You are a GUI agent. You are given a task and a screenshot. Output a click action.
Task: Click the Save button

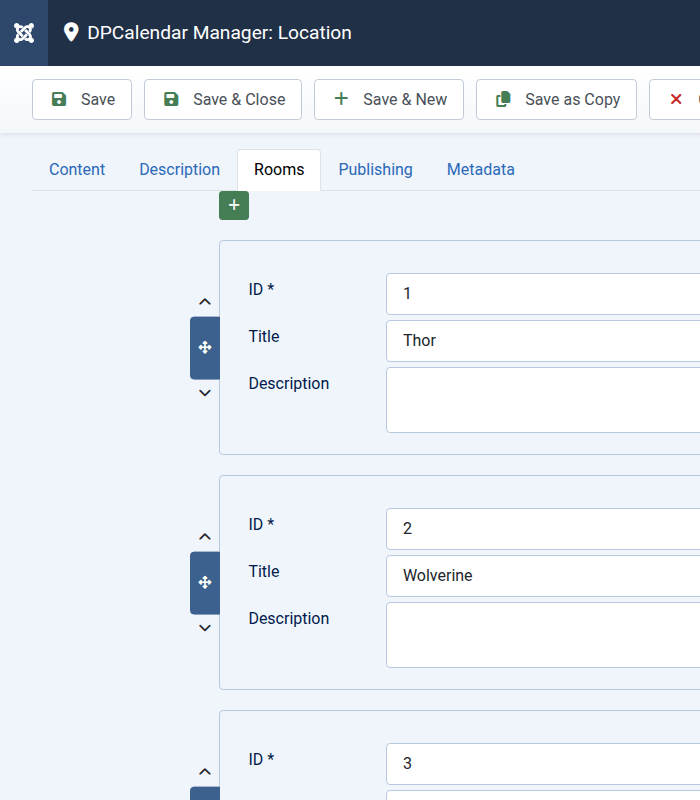pyautogui.click(x=82, y=100)
